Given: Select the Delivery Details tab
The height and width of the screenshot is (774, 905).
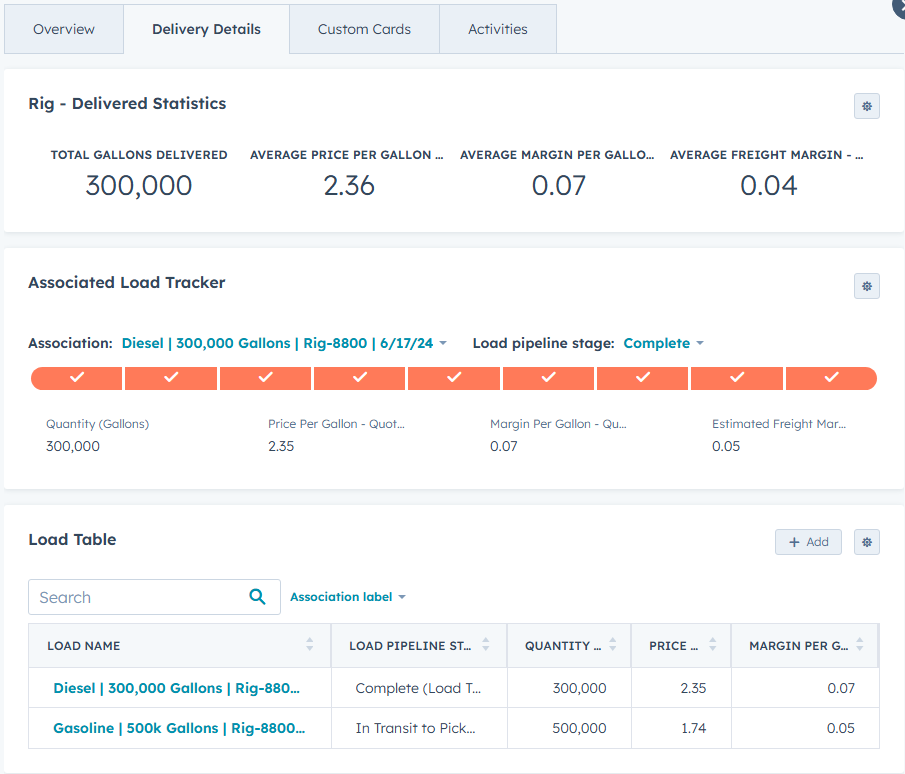Looking at the screenshot, I should click(206, 29).
